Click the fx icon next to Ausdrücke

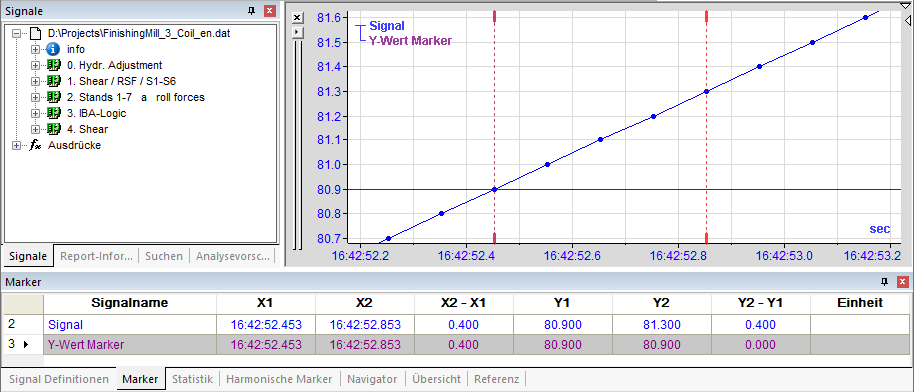coord(36,145)
